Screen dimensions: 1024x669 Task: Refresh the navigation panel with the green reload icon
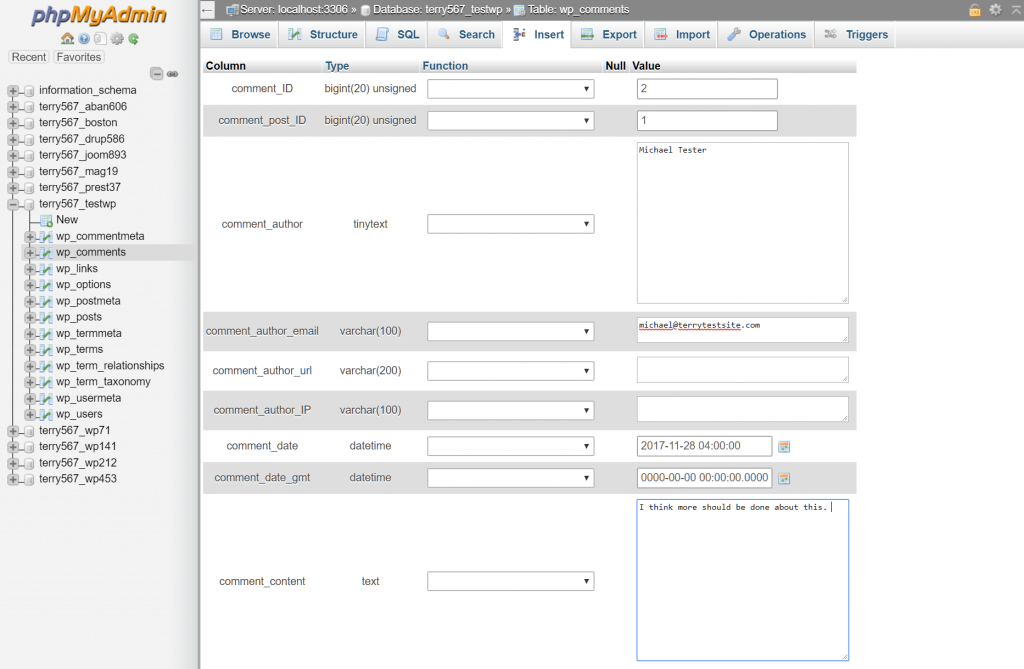point(133,38)
